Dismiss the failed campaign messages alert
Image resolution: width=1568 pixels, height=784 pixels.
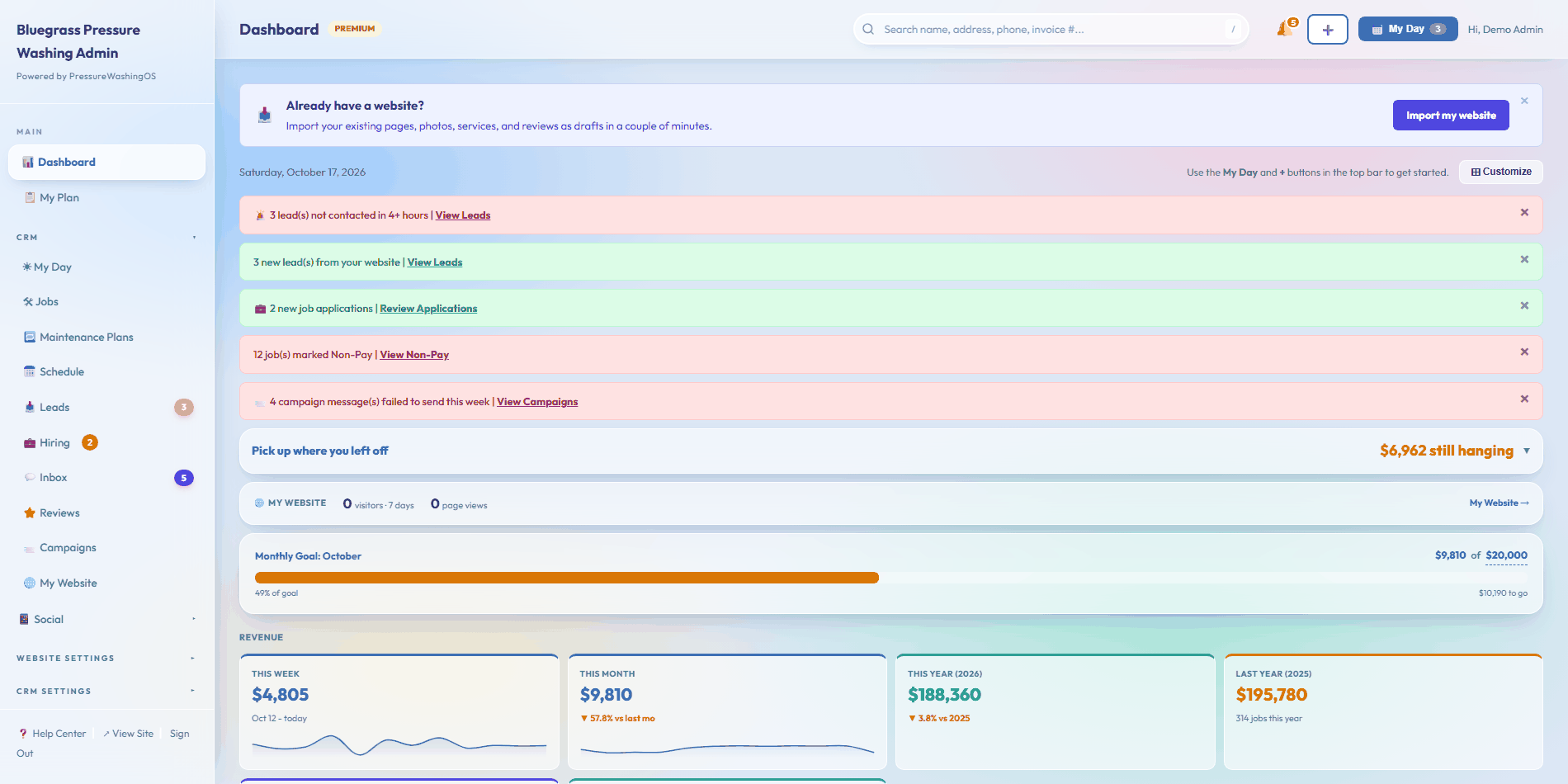pyautogui.click(x=1524, y=399)
